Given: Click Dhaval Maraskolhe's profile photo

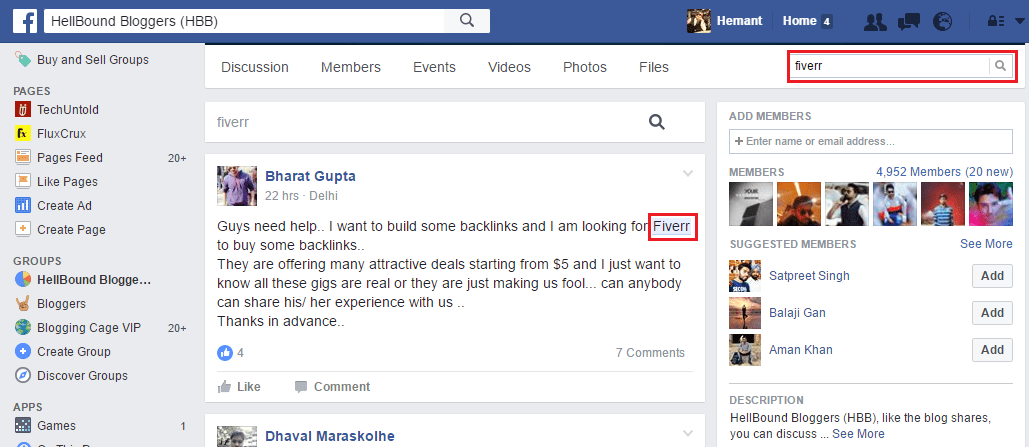Looking at the screenshot, I should click(237, 436).
